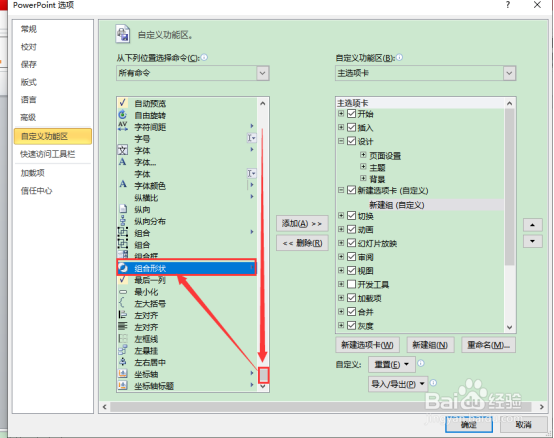Click the info icon beside 从下列位置选择命令
This screenshot has width=554, height=438.
point(204,57)
